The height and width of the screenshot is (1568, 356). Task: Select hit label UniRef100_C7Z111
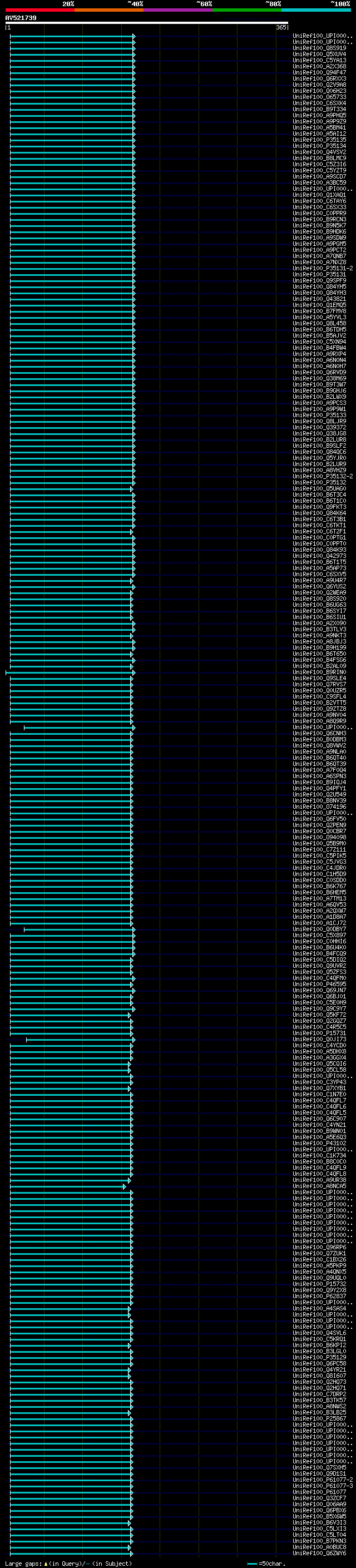pos(319,850)
